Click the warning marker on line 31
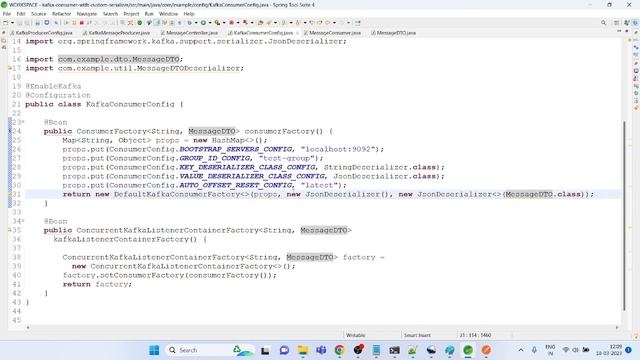The image size is (640, 360). click(x=10, y=194)
